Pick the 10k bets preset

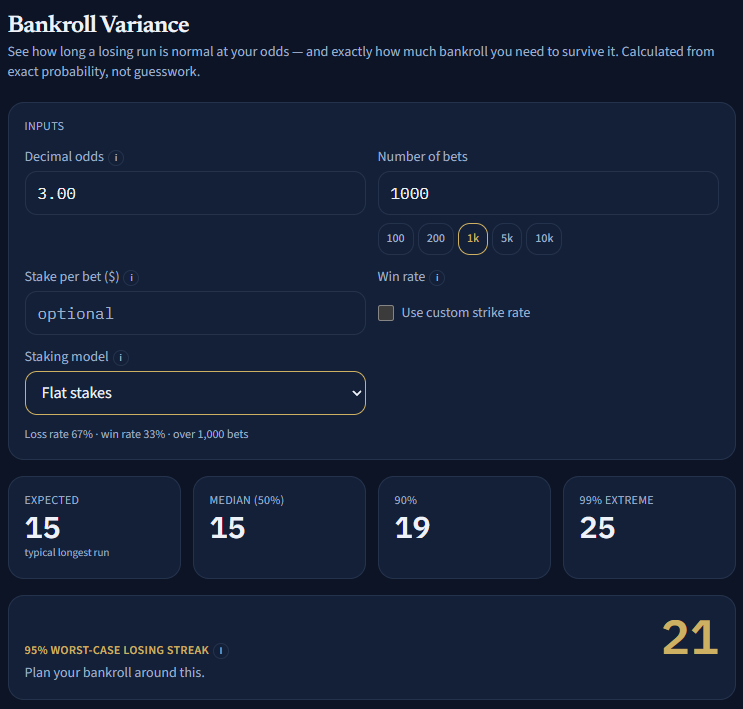[x=544, y=238]
